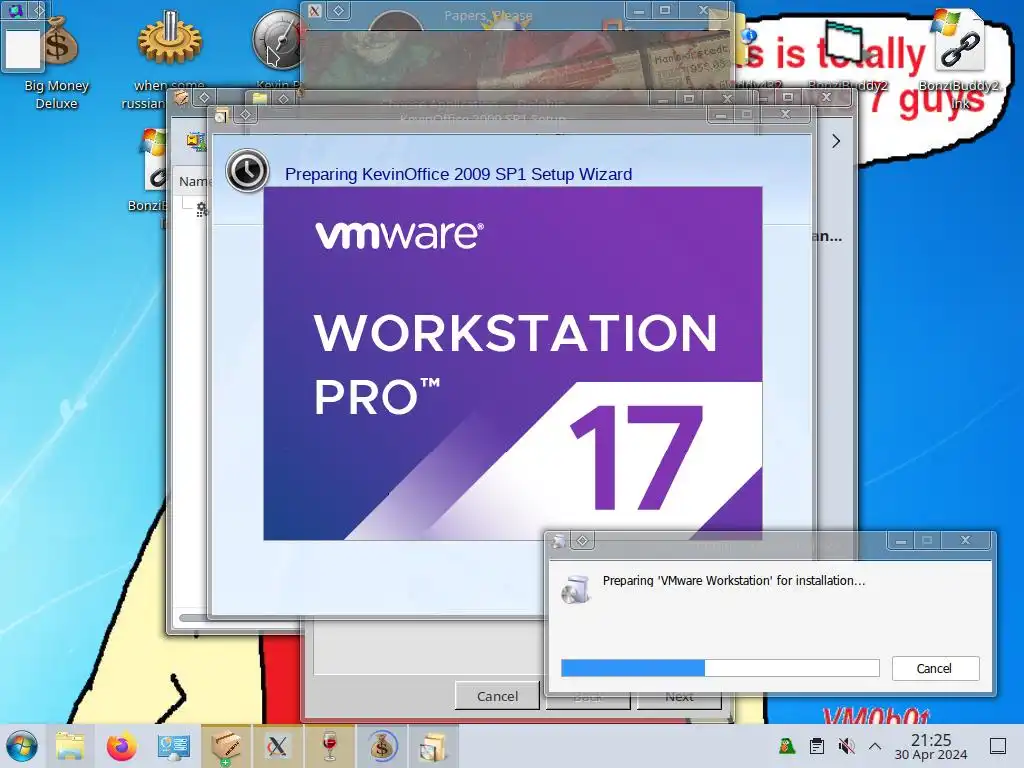
Task: Open the clipboard tray icon
Action: 816,746
